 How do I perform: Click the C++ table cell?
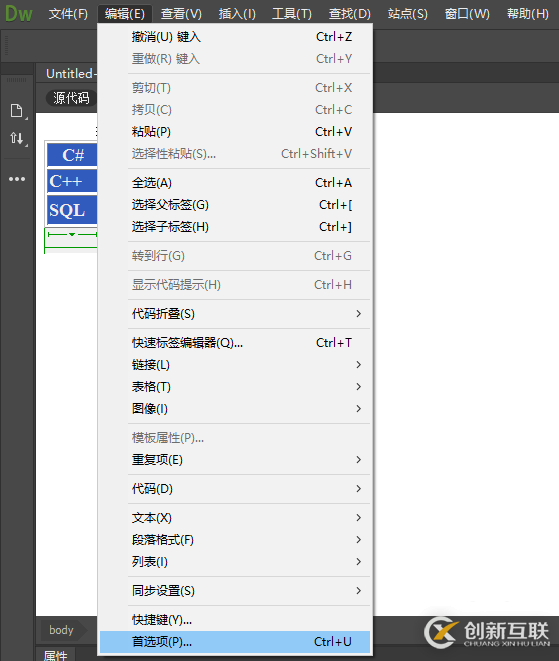click(72, 181)
